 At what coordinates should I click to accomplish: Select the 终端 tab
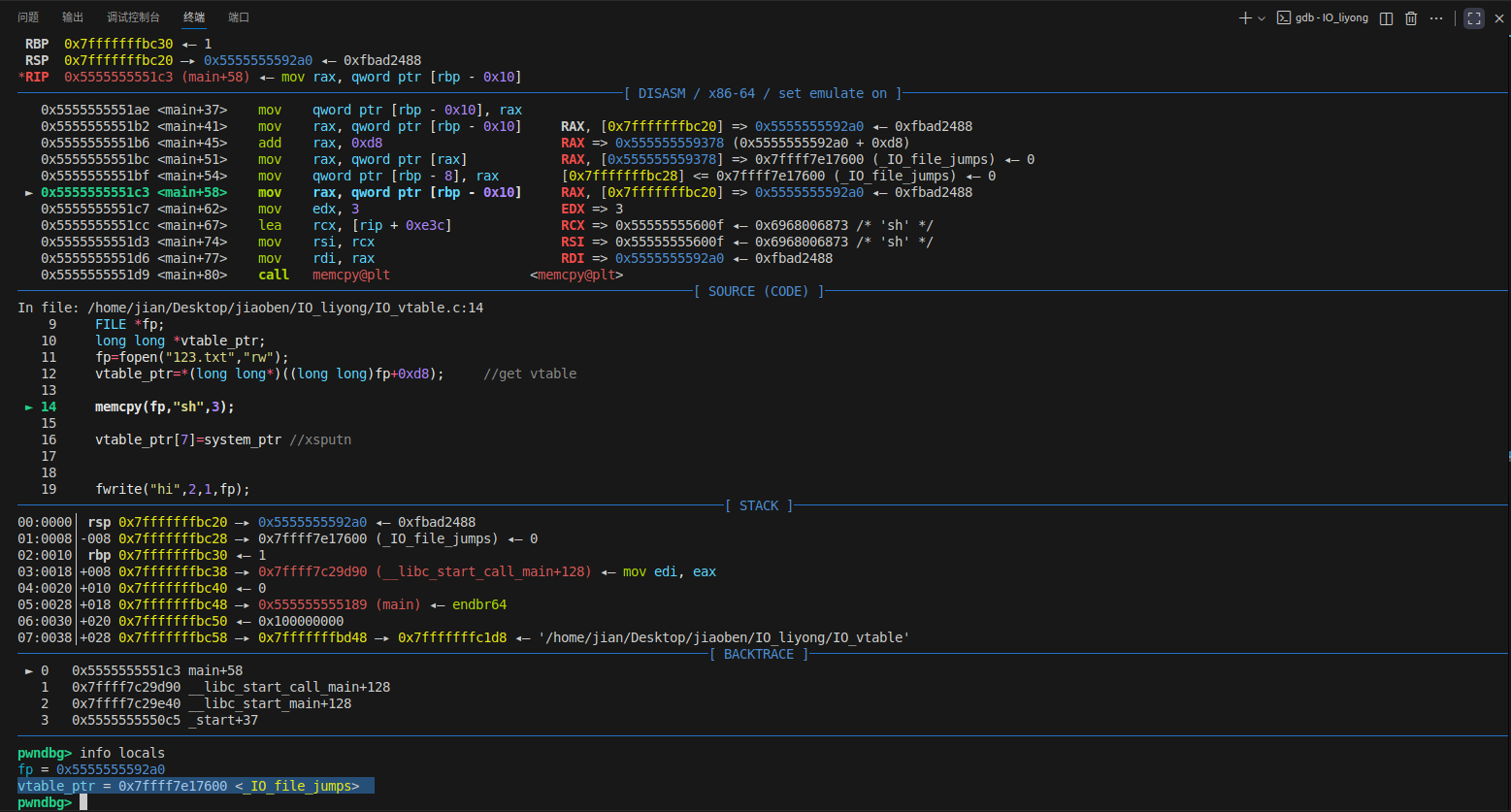point(194,17)
